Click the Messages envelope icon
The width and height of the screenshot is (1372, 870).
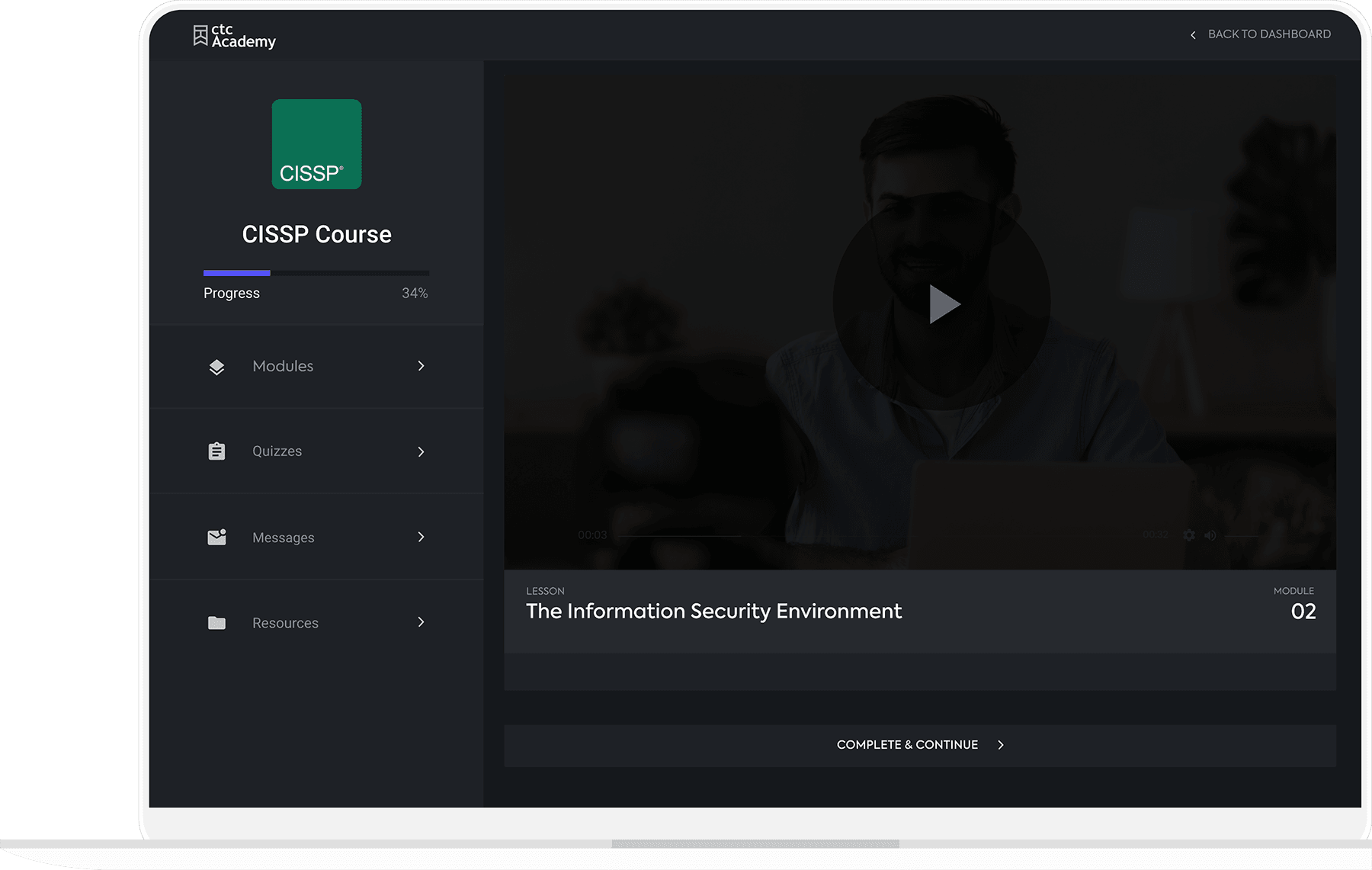[216, 537]
